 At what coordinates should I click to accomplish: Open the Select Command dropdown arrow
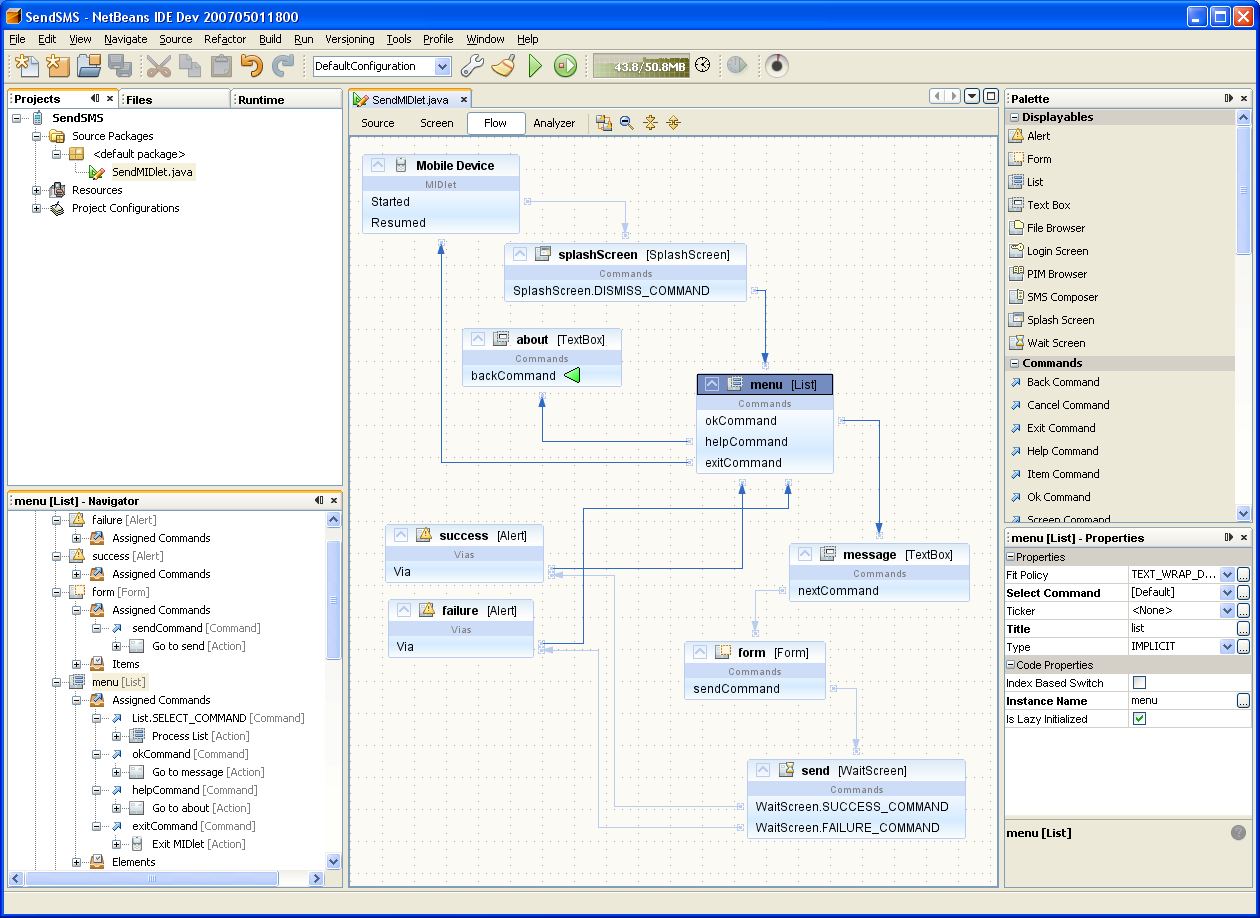point(1227,593)
